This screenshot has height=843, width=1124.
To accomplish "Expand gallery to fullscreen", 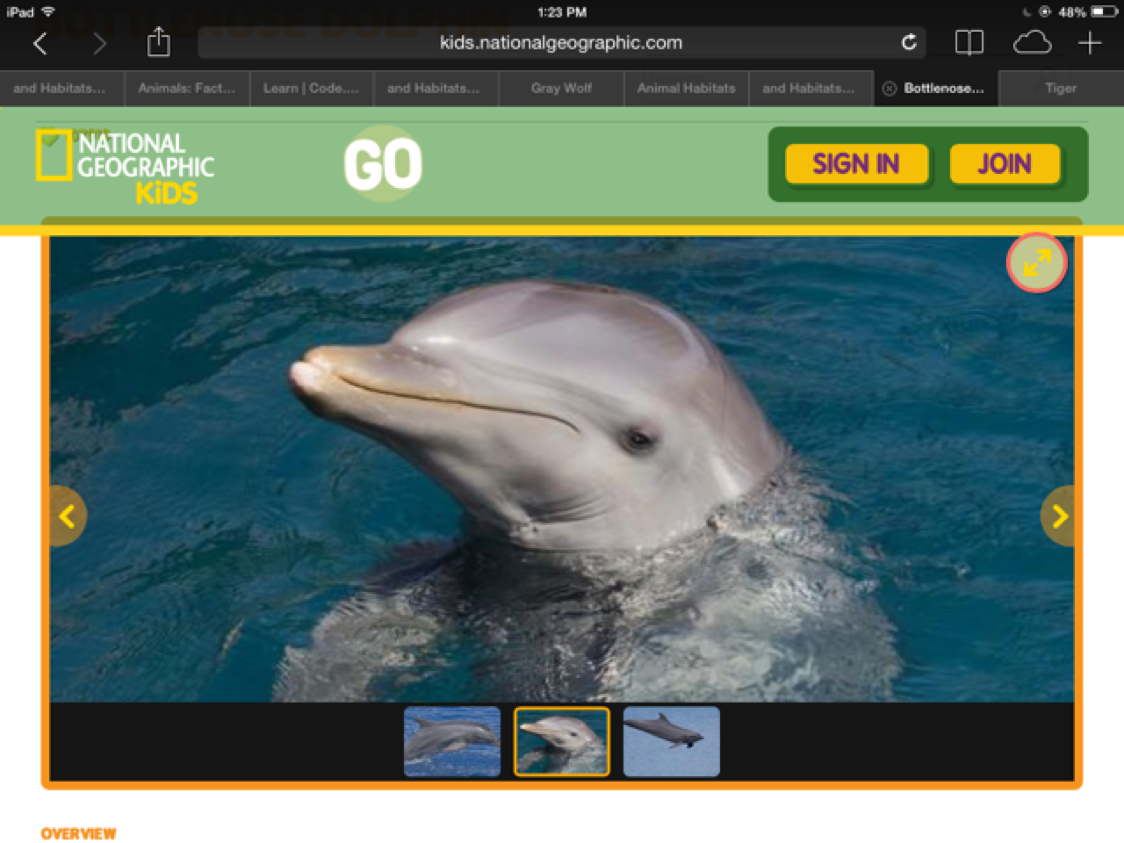I will click(1036, 263).
